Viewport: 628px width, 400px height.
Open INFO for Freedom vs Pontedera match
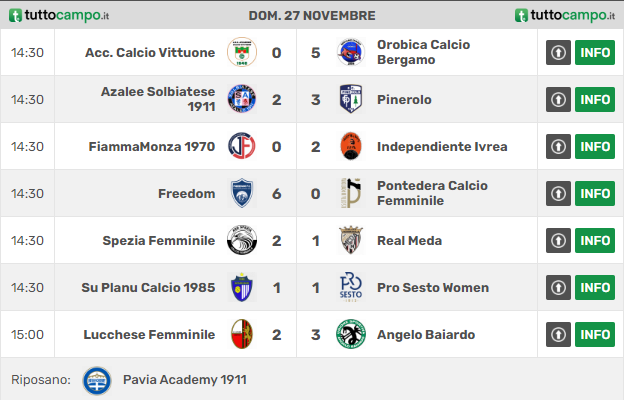pyautogui.click(x=595, y=193)
